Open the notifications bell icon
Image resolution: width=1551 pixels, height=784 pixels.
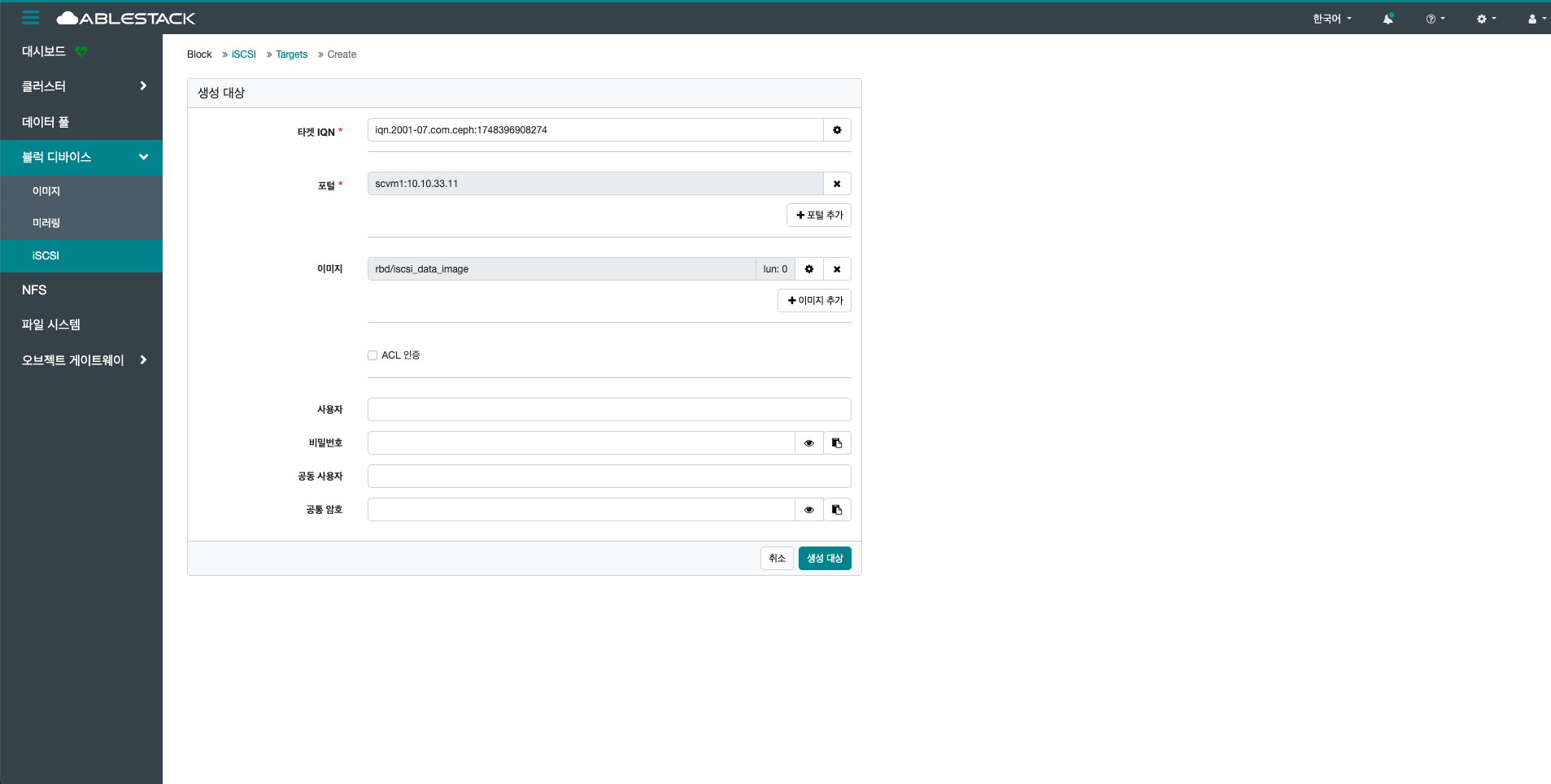coord(1388,19)
